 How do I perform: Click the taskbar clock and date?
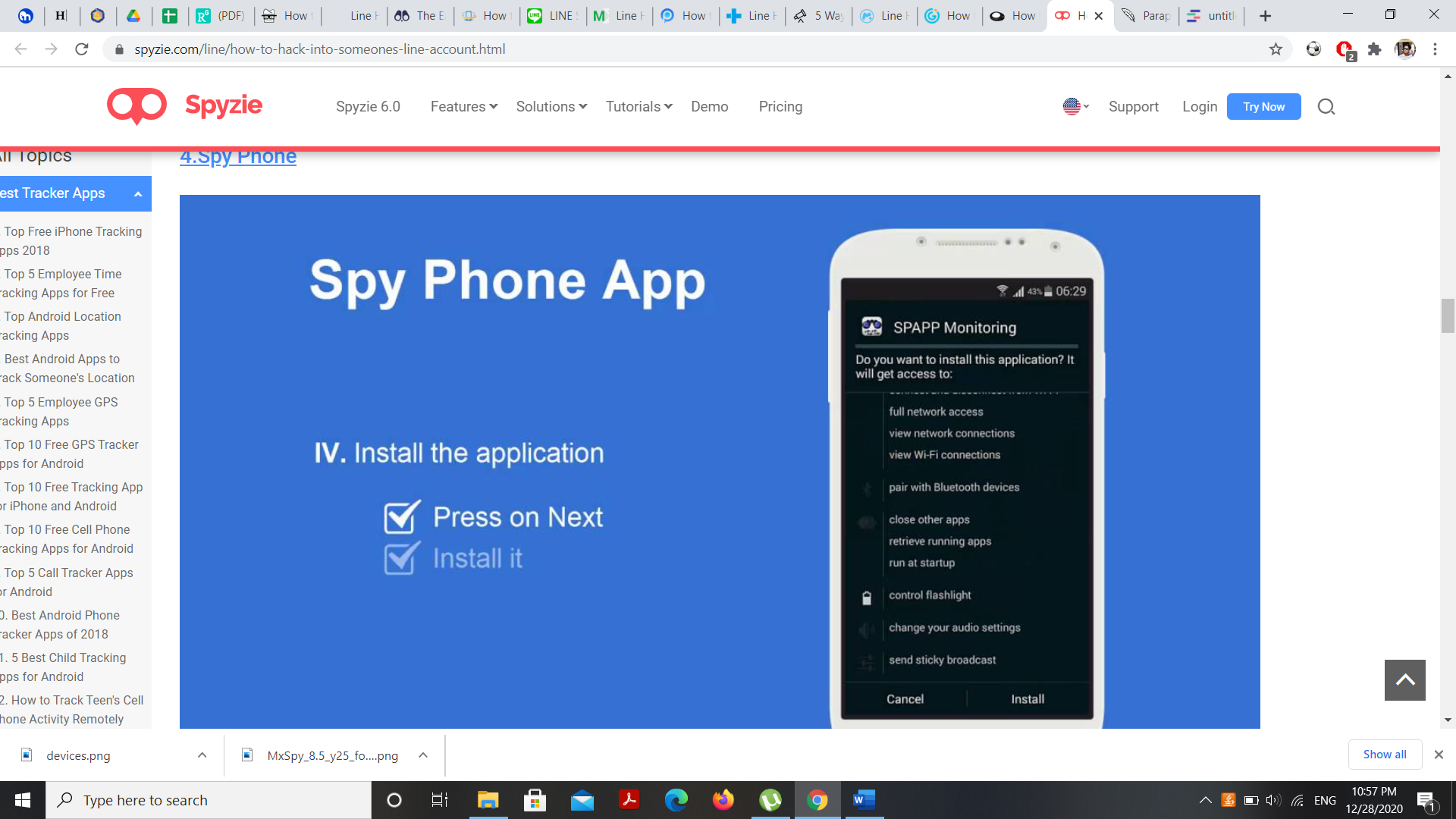pyautogui.click(x=1373, y=800)
